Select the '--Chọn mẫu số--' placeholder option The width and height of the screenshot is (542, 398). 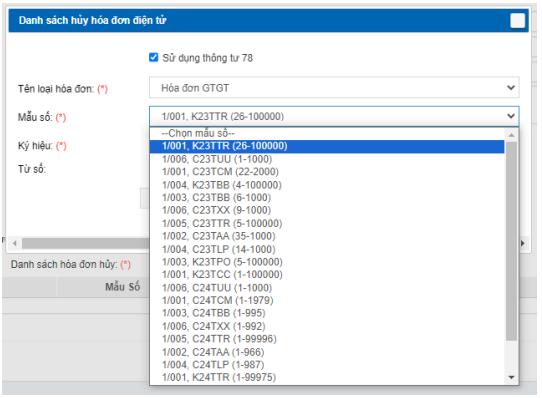click(x=327, y=133)
